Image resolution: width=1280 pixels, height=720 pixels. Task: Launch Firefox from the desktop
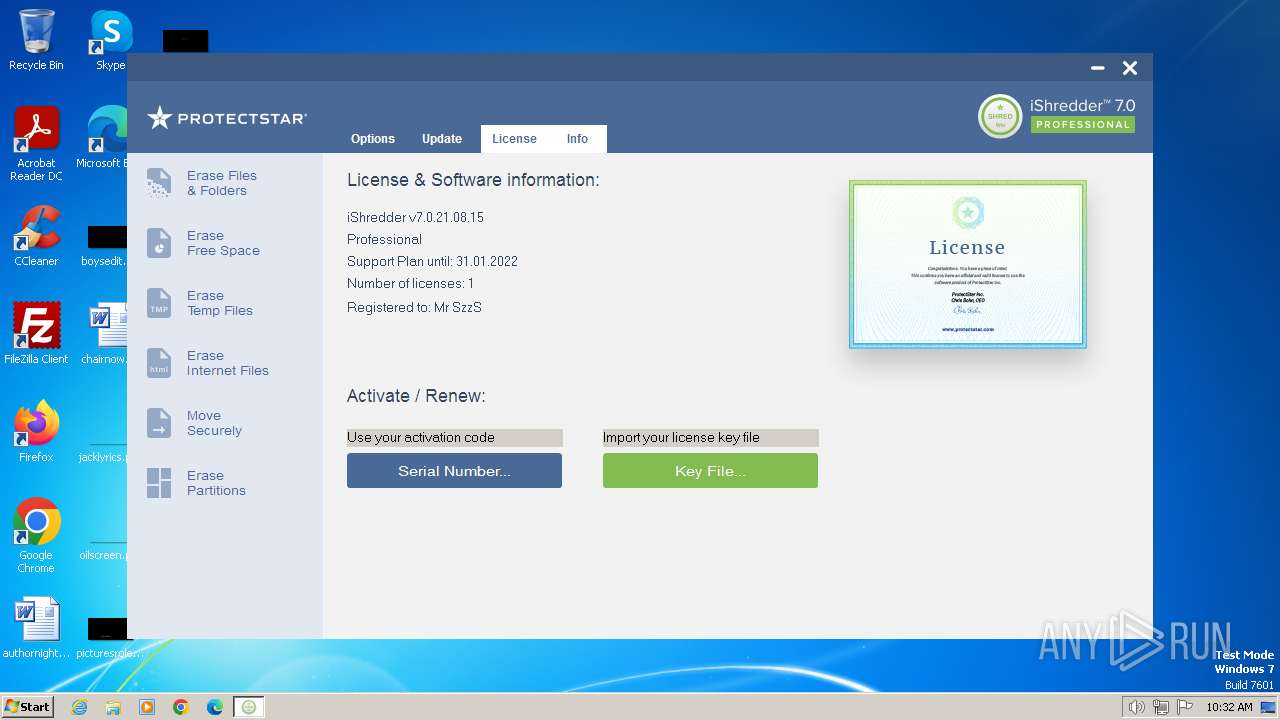pos(36,431)
